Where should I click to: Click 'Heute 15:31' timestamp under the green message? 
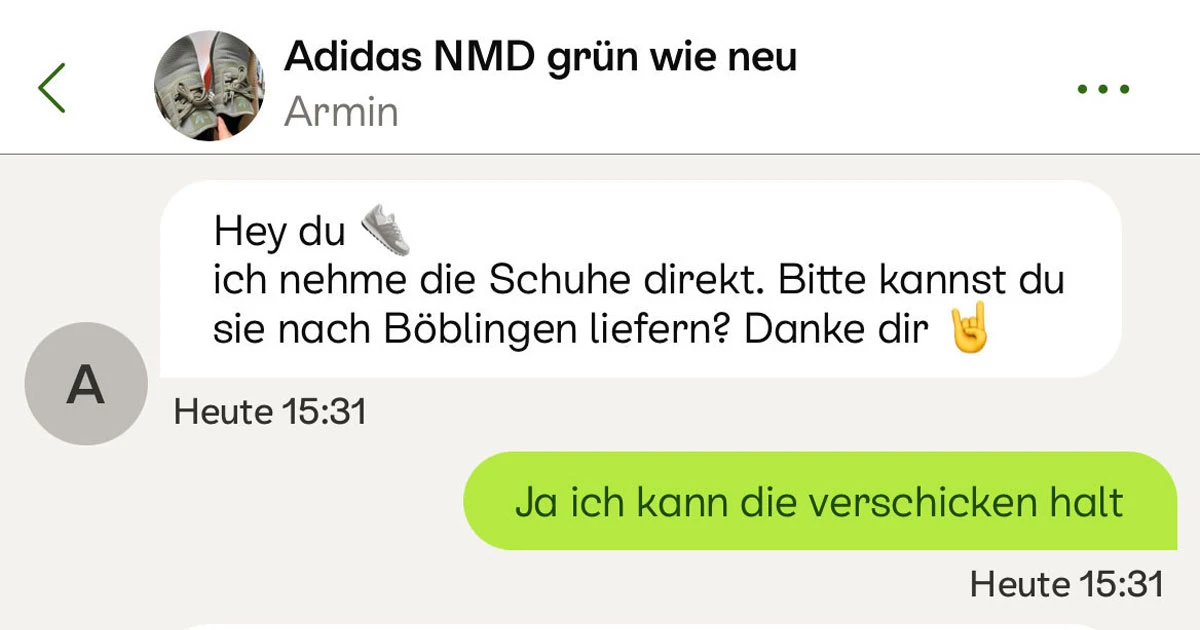pos(1066,584)
